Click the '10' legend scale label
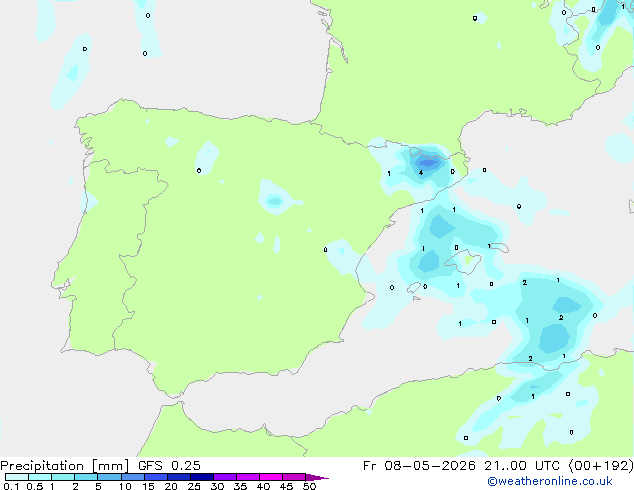Viewport: 634px width, 490px height. pyautogui.click(x=125, y=486)
